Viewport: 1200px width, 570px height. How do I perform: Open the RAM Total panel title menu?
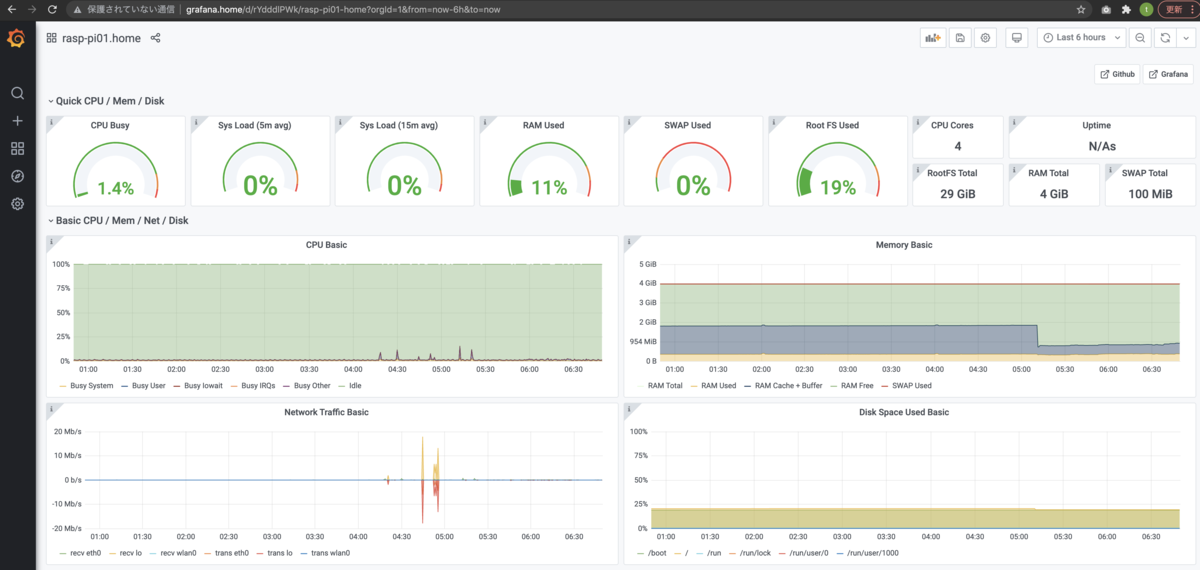coord(1048,173)
